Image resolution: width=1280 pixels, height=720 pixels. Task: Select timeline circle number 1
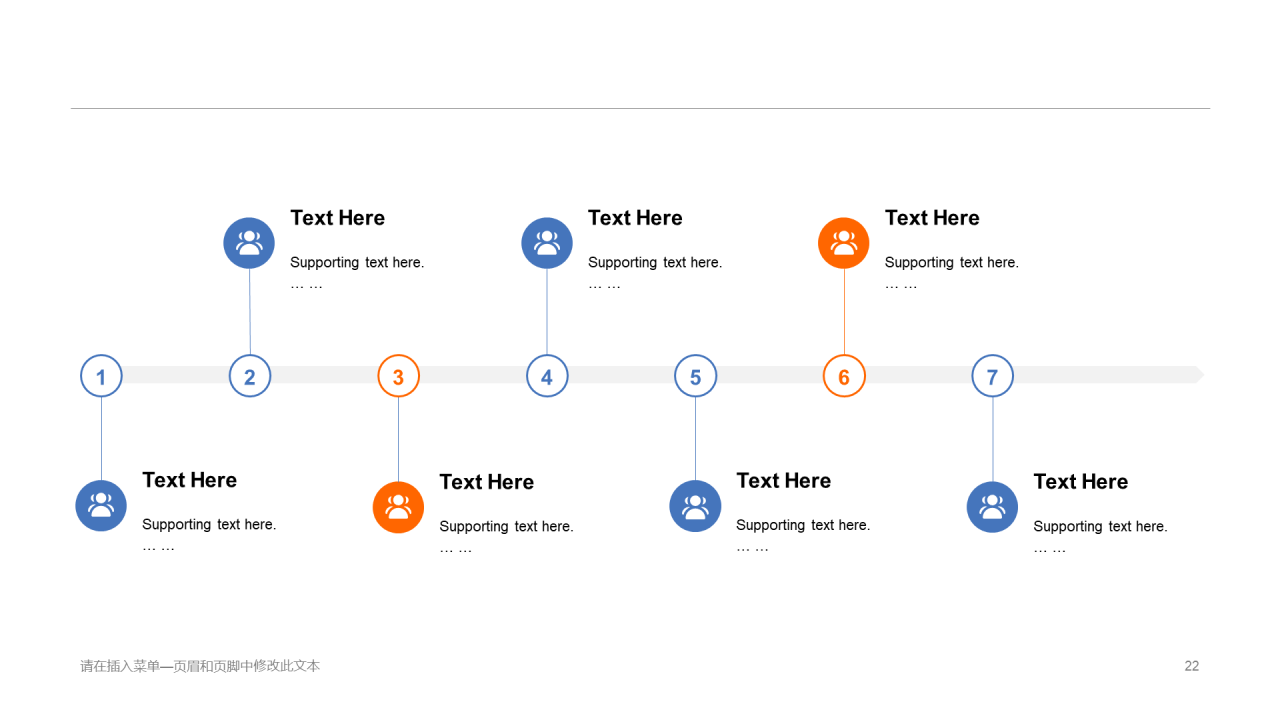point(101,376)
